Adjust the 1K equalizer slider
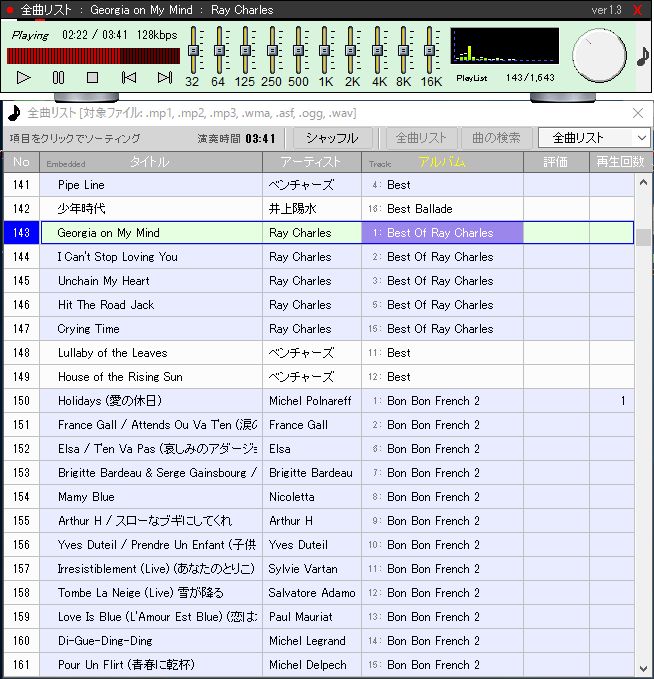The height and width of the screenshot is (679, 654). (325, 50)
